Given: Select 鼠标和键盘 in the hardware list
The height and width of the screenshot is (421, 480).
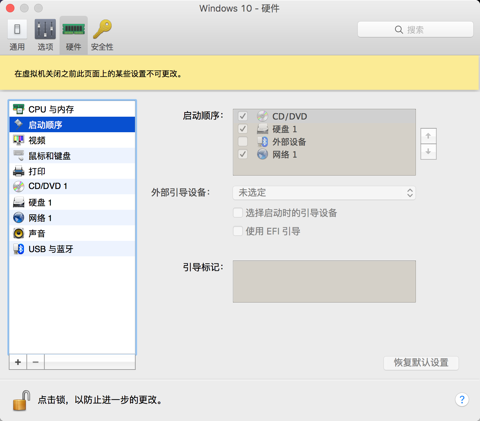Looking at the screenshot, I should 72,156.
